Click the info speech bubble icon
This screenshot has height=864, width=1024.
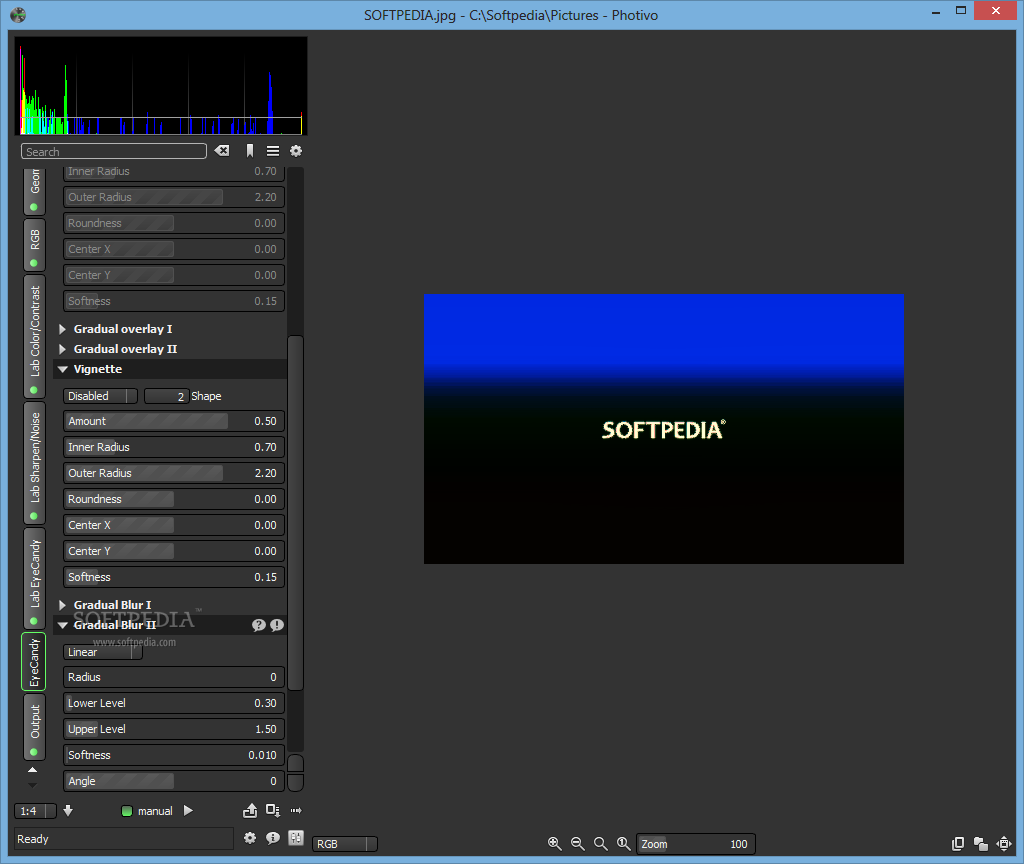(x=273, y=838)
